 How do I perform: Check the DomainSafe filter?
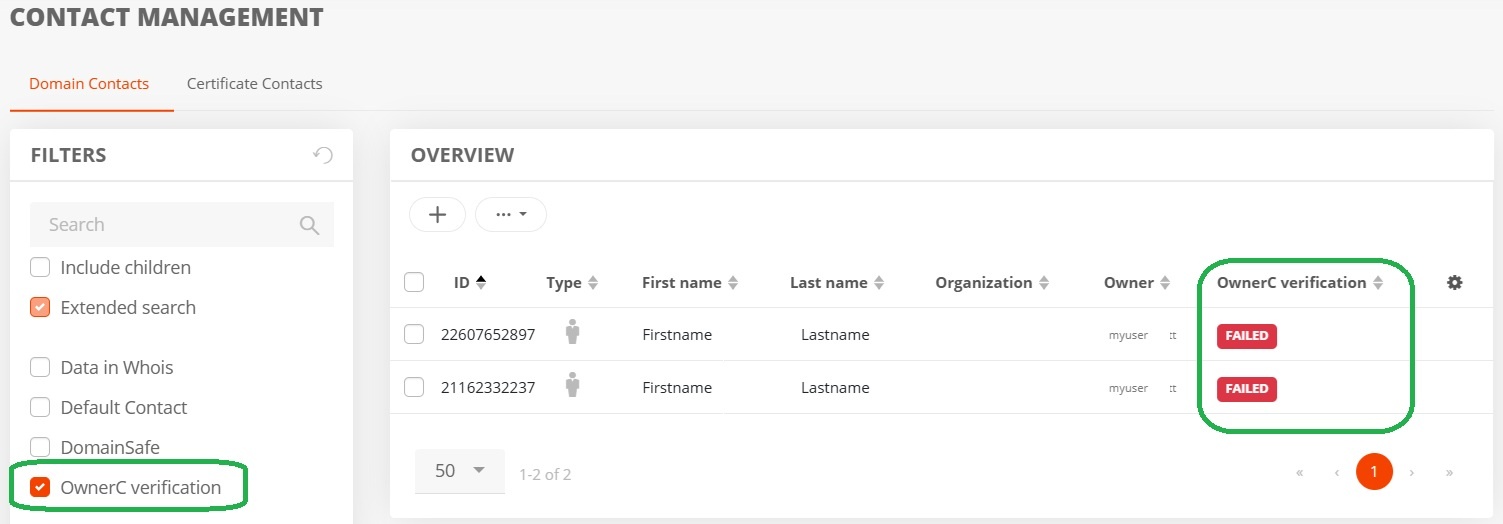coord(40,447)
